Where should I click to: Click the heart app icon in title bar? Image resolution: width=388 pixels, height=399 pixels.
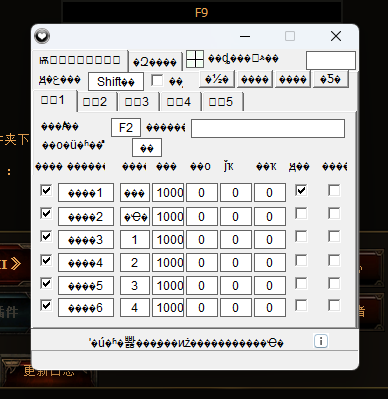pyautogui.click(x=42, y=36)
